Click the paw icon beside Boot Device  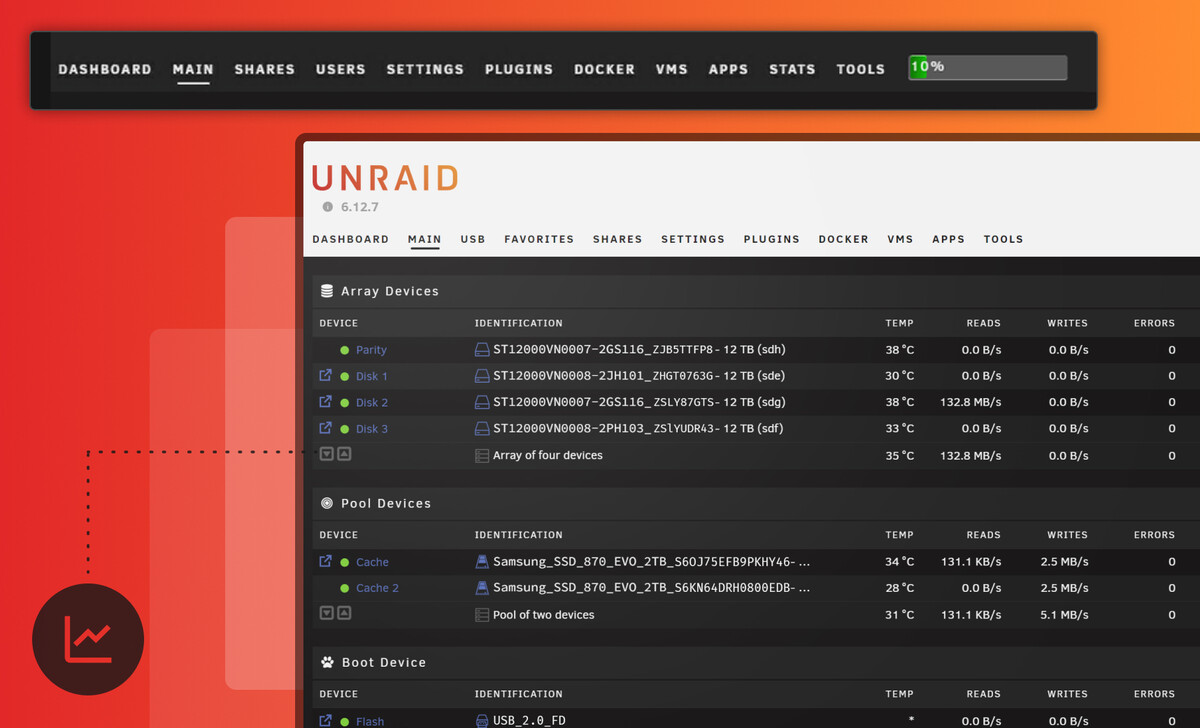pos(327,661)
